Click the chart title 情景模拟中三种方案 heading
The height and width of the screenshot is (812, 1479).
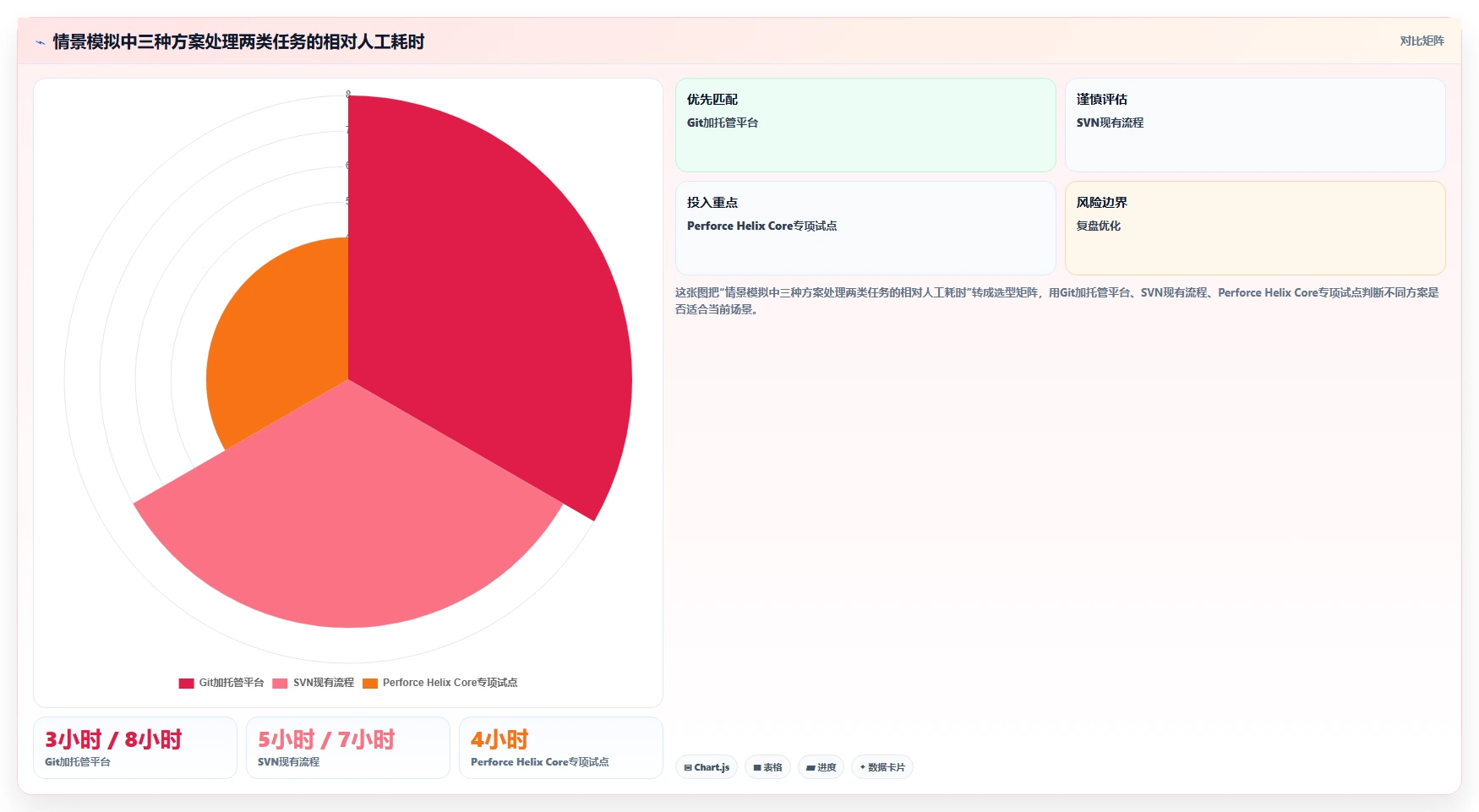pyautogui.click(x=238, y=41)
